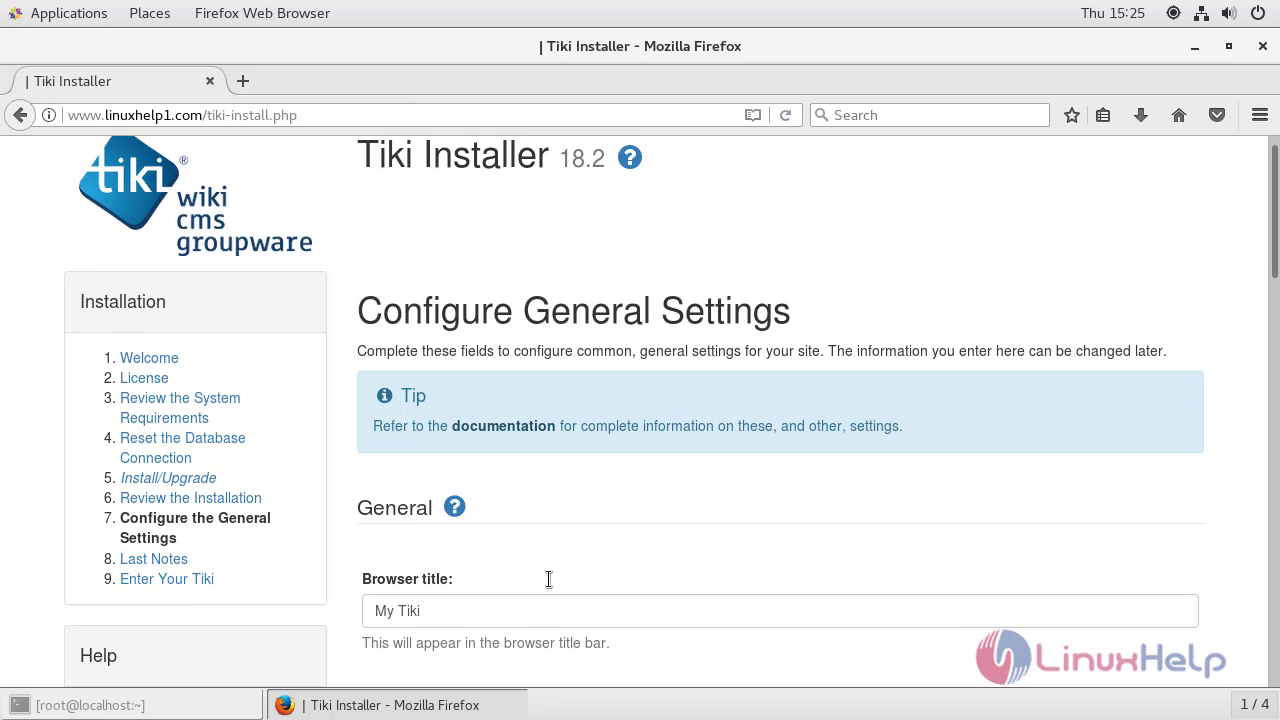Viewport: 1280px width, 720px height.
Task: Select the Configure the General Settings step text
Action: point(195,528)
